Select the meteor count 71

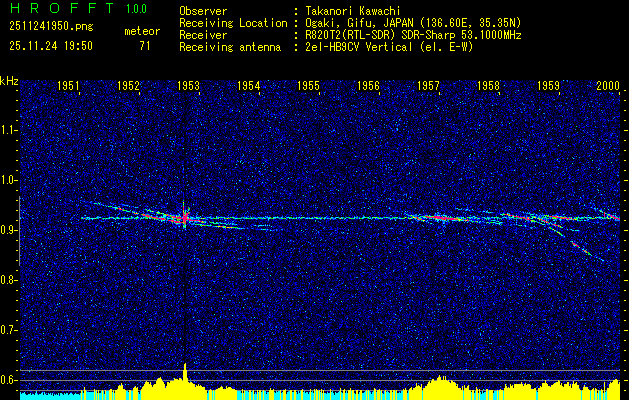(x=145, y=46)
